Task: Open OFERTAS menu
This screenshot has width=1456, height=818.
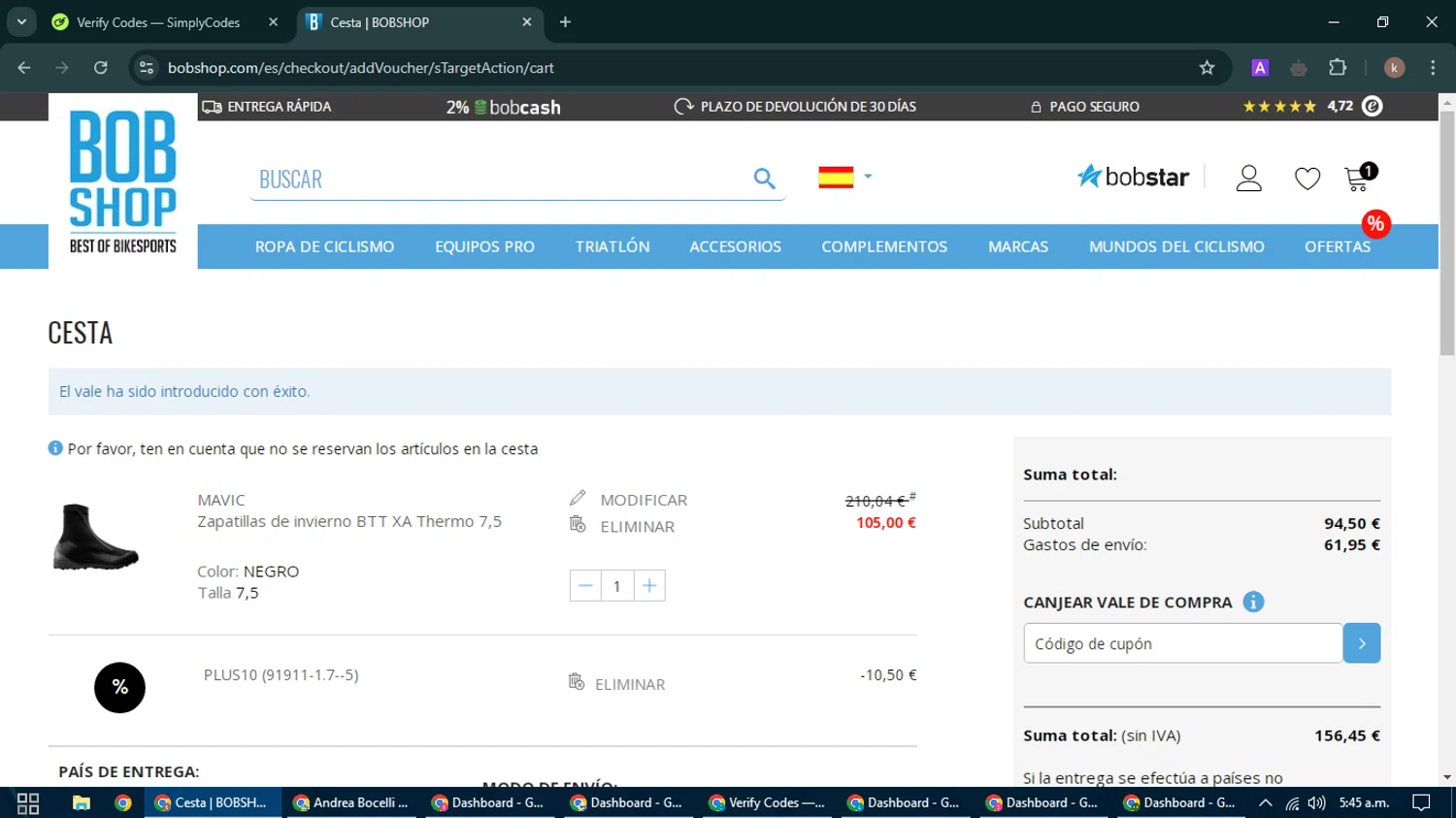Action: [x=1338, y=246]
